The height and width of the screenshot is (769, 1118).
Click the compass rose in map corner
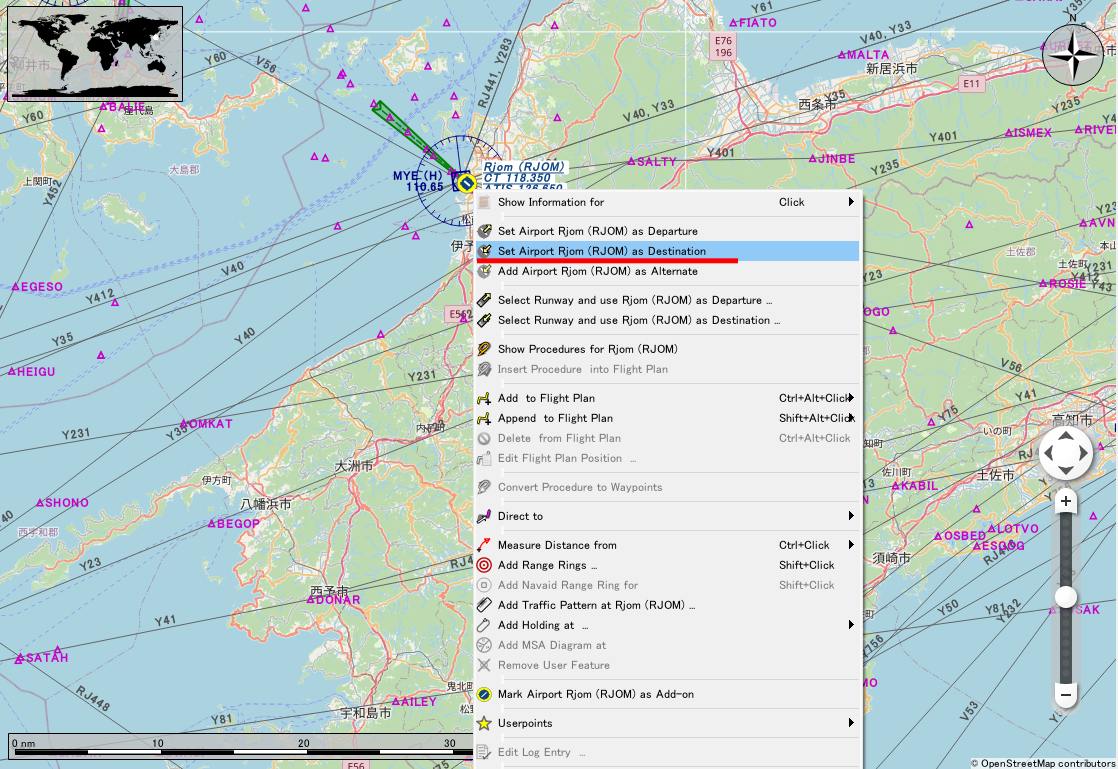click(1073, 54)
